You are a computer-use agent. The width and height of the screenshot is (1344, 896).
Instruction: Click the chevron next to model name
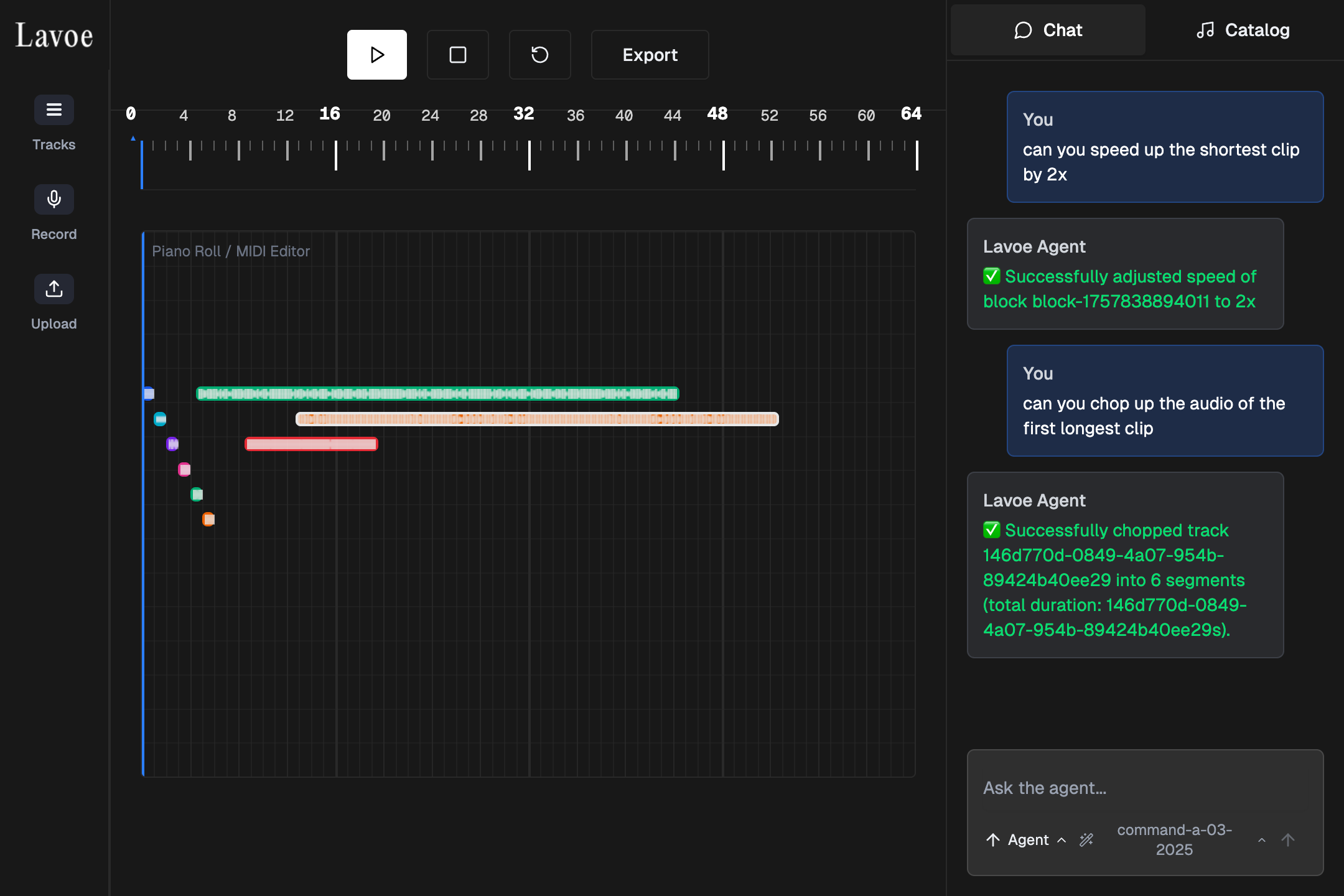click(x=1261, y=840)
